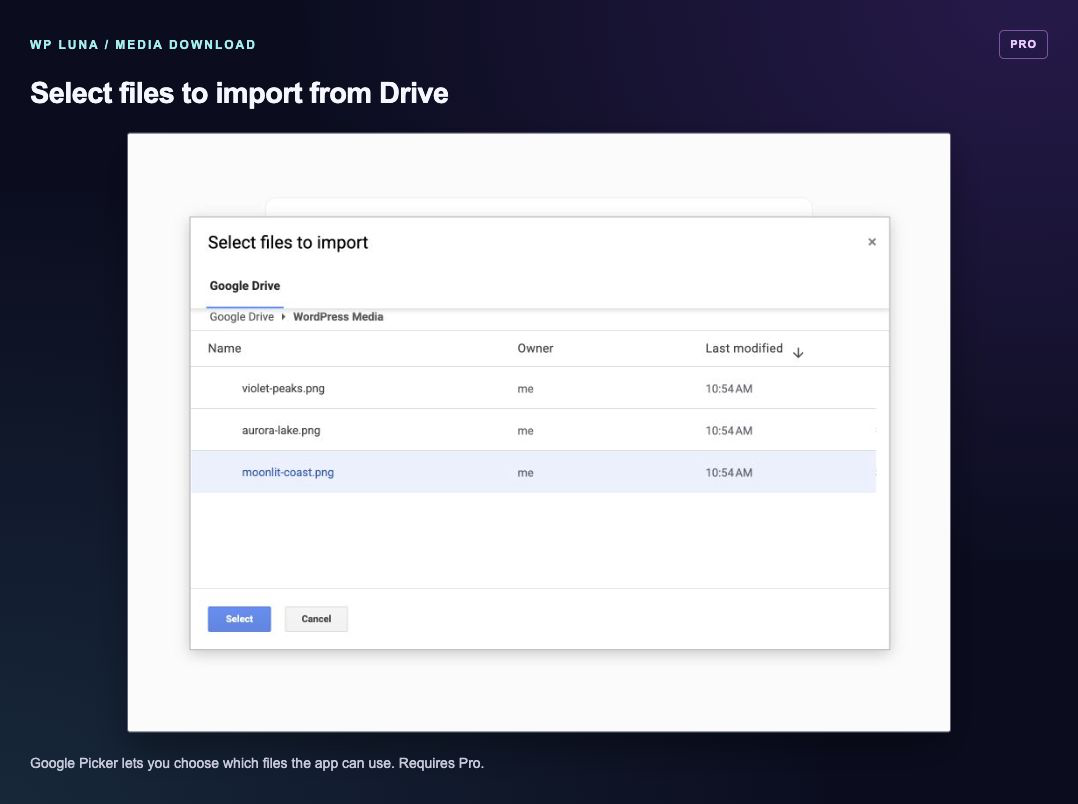
Task: Toggle the Last modified sort arrow
Action: click(798, 352)
